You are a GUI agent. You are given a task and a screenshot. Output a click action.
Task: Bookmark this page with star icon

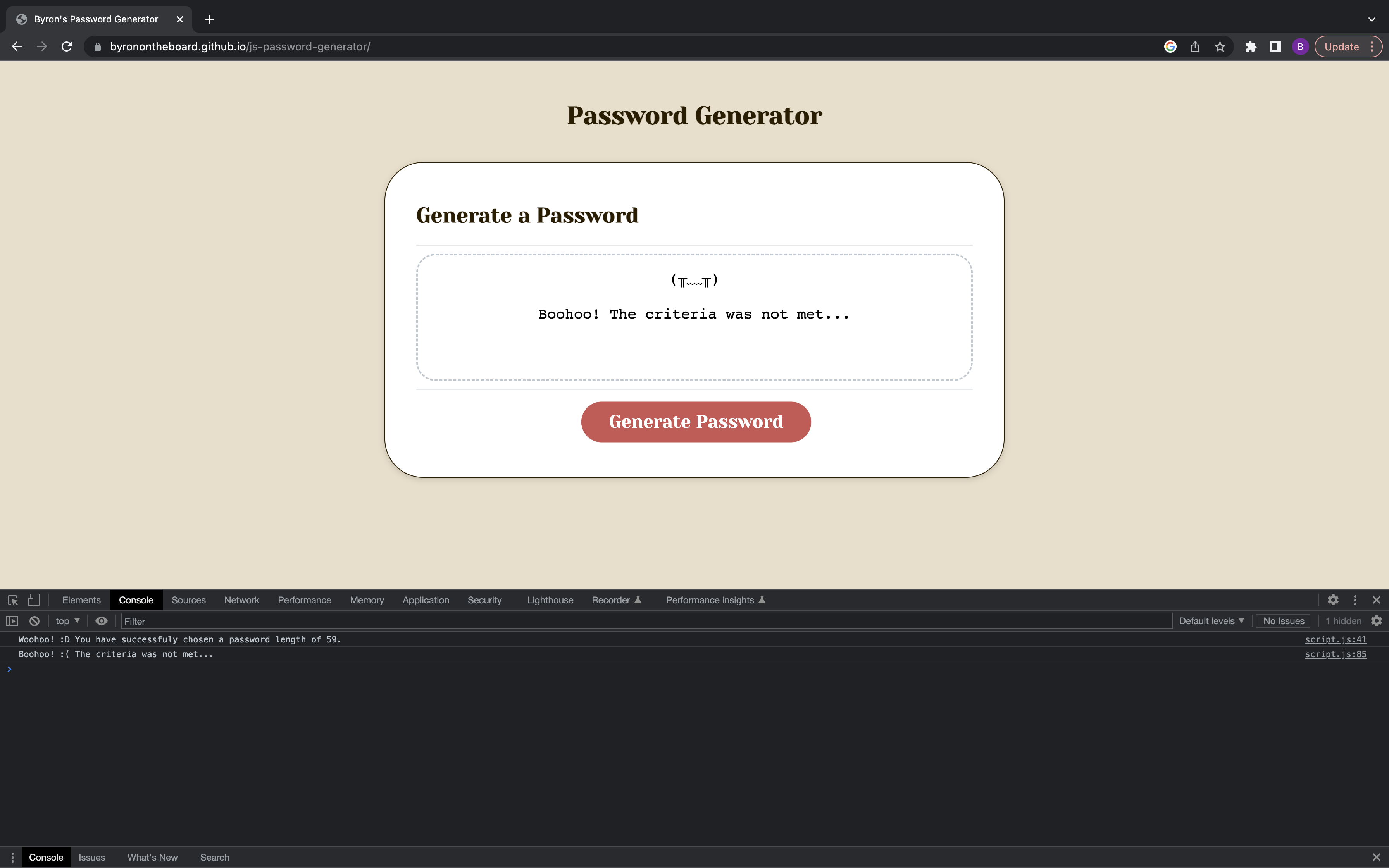tap(1220, 46)
